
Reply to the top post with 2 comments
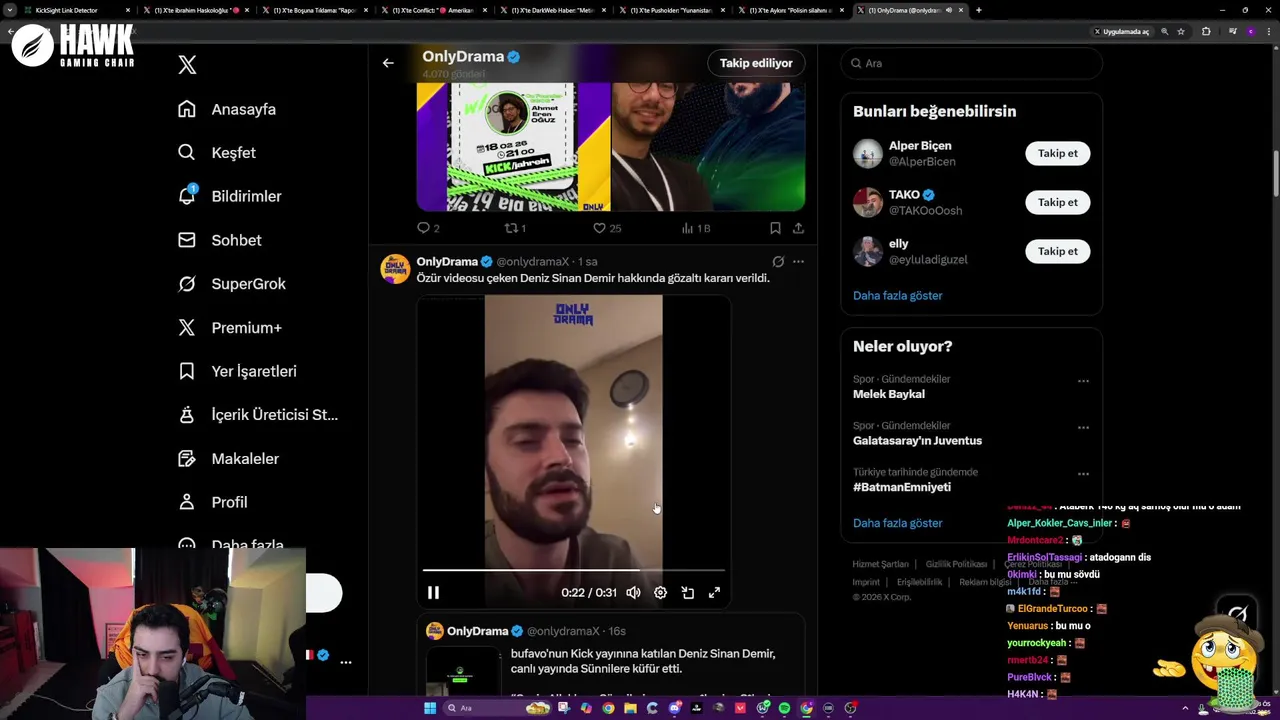pyautogui.click(x=428, y=228)
